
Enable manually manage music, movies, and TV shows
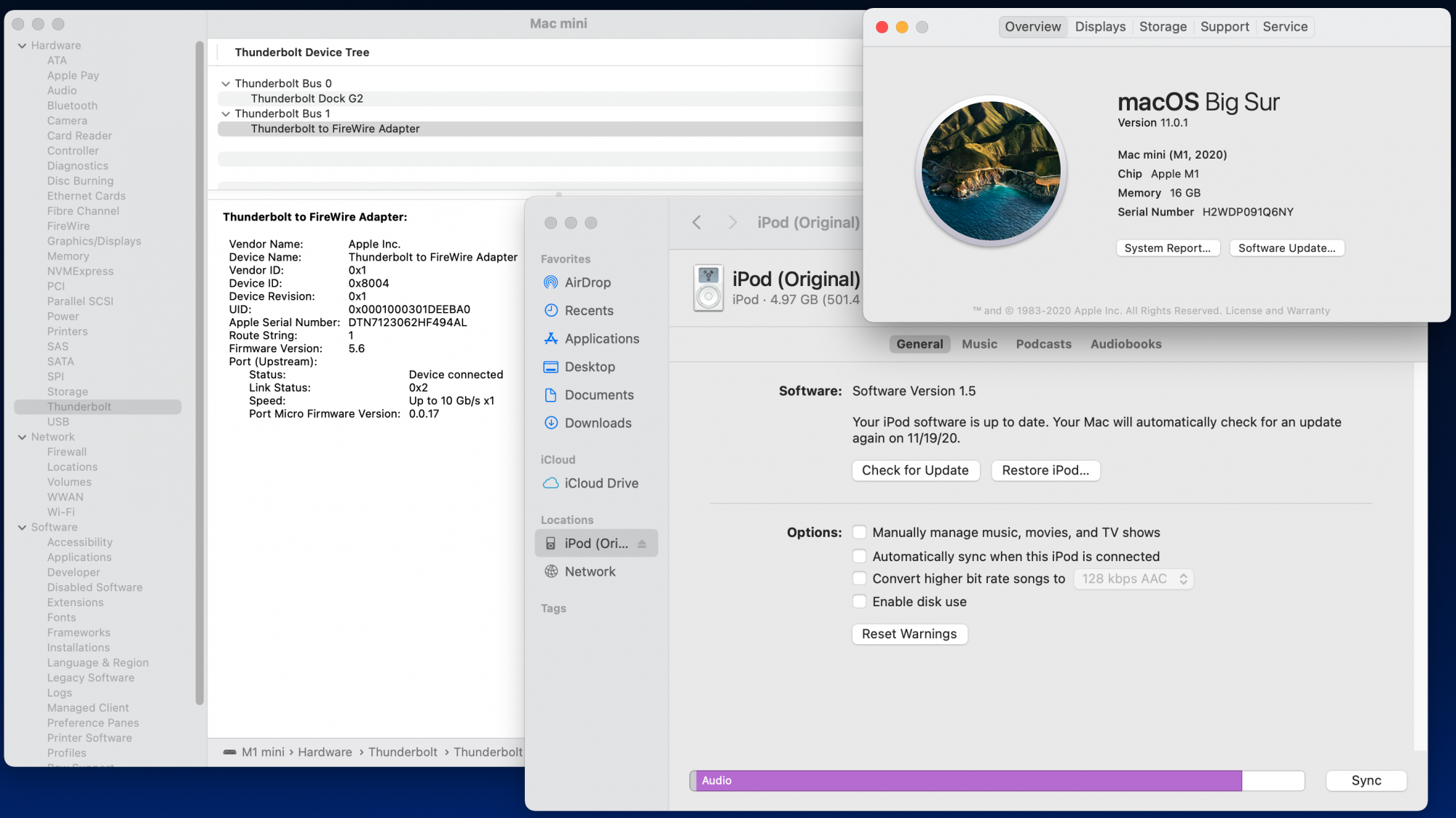[x=860, y=533]
